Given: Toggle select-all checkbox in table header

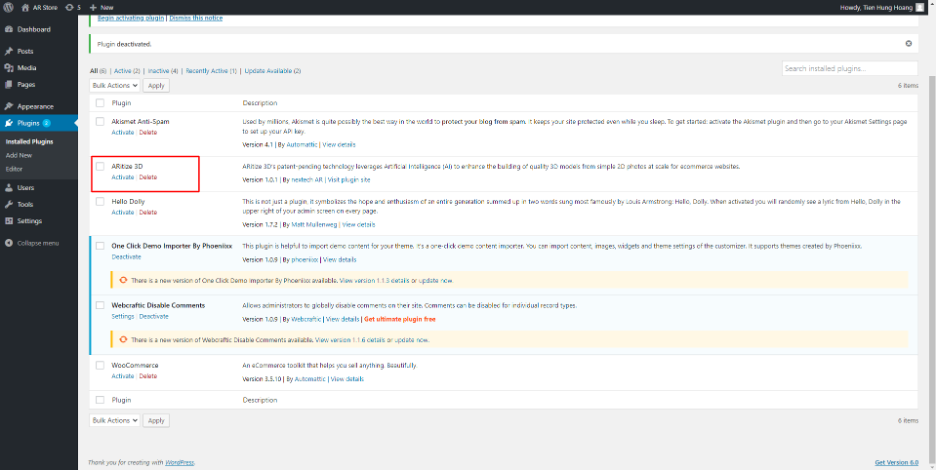Looking at the screenshot, I should point(100,103).
